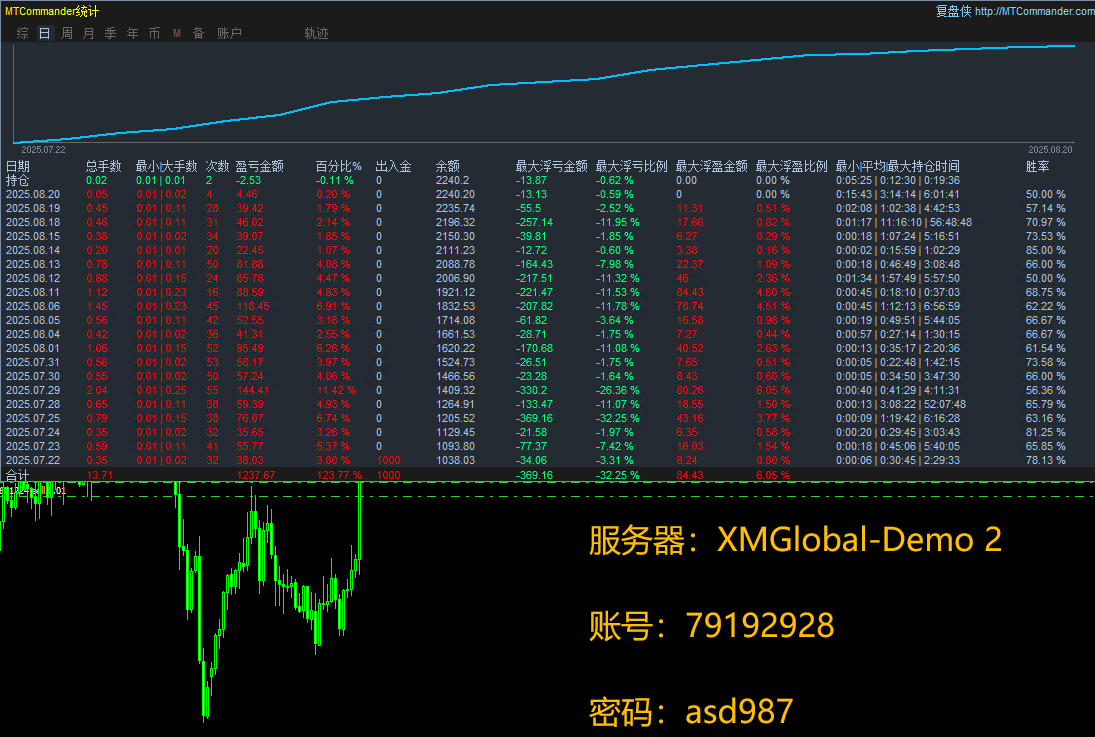Click the MTCommander统计 panel title

[52, 11]
